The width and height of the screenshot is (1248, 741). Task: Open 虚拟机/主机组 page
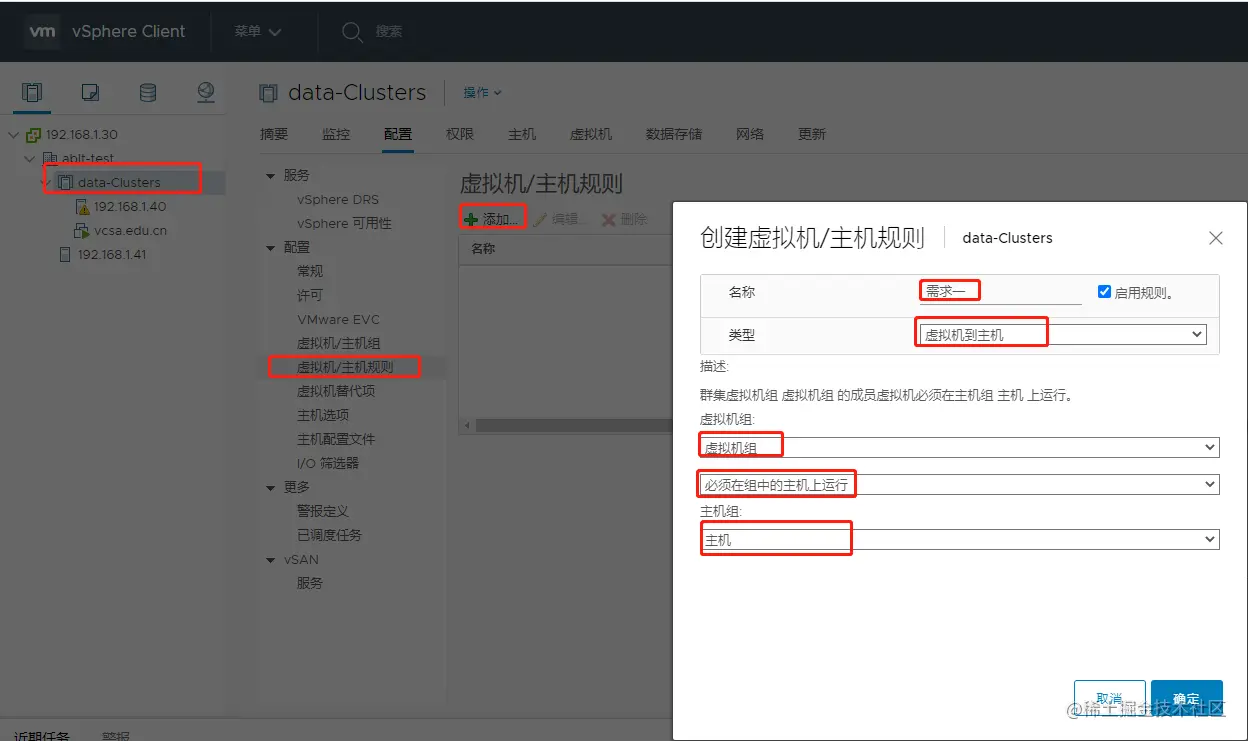tap(339, 343)
